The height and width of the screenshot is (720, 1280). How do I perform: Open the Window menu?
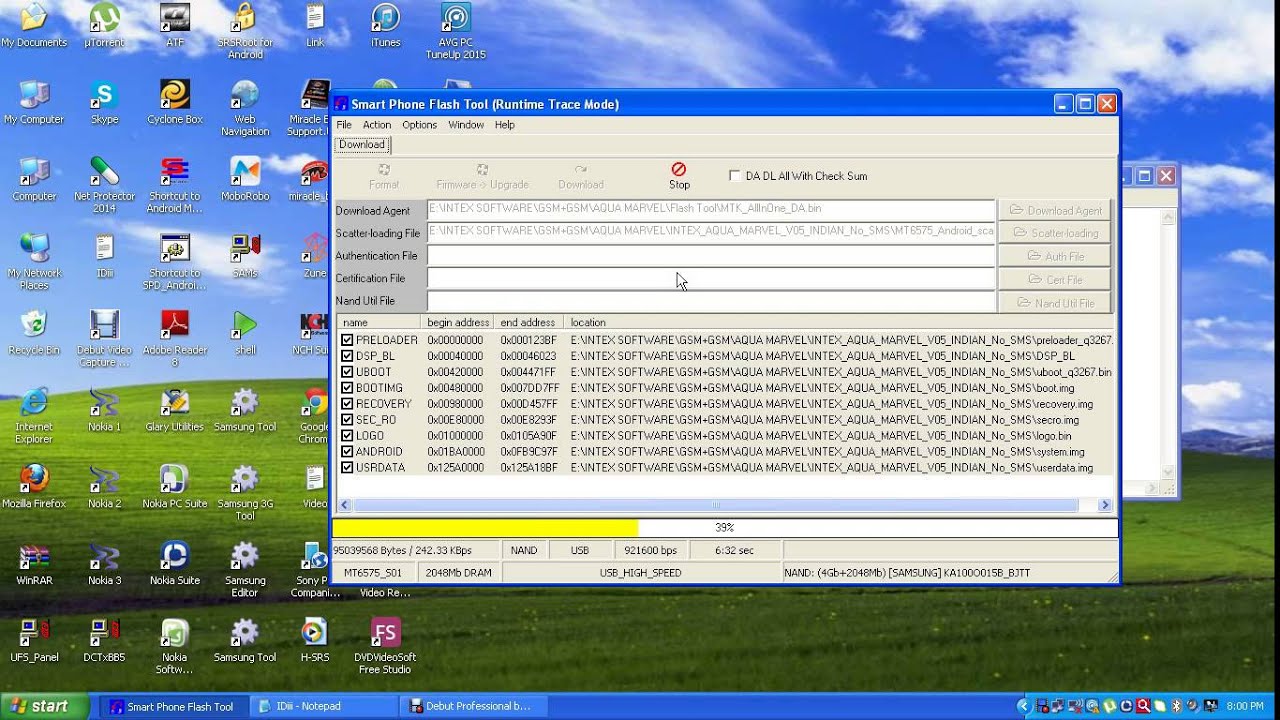pyautogui.click(x=466, y=125)
